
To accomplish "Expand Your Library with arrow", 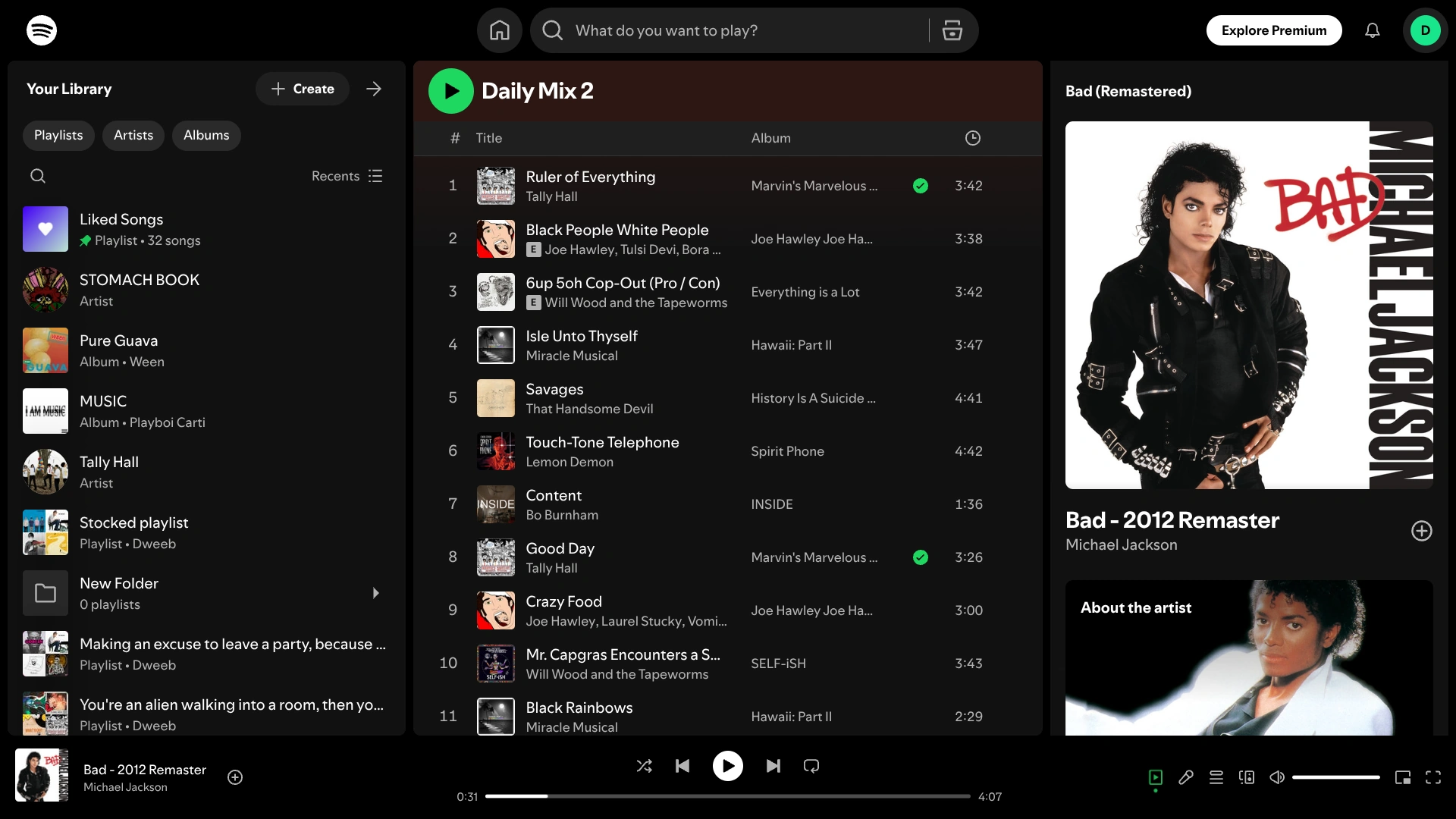I will click(x=374, y=89).
